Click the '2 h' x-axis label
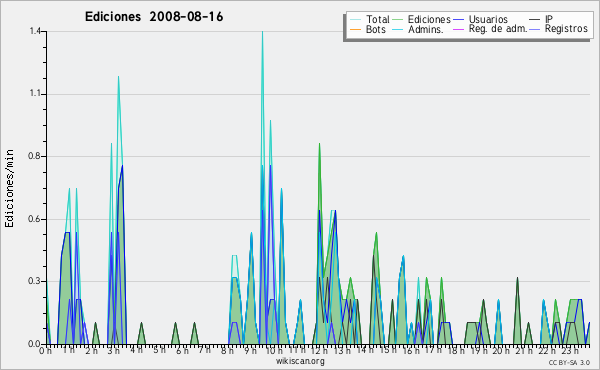This screenshot has height=370, width=600. (91, 350)
